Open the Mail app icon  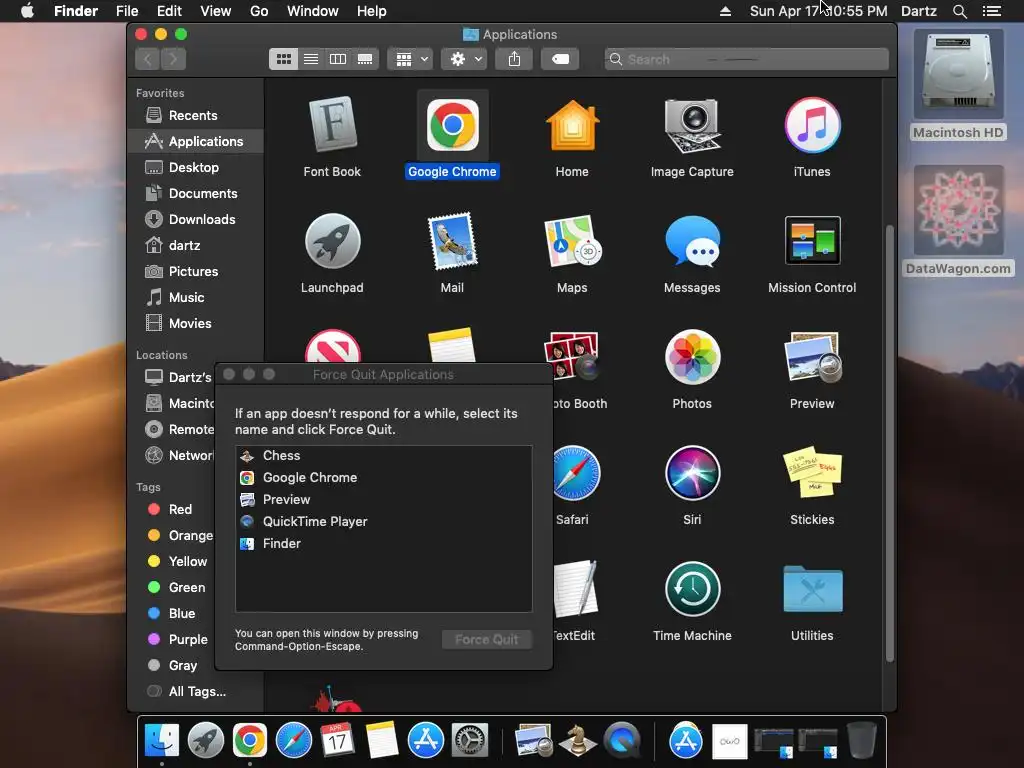(x=453, y=241)
